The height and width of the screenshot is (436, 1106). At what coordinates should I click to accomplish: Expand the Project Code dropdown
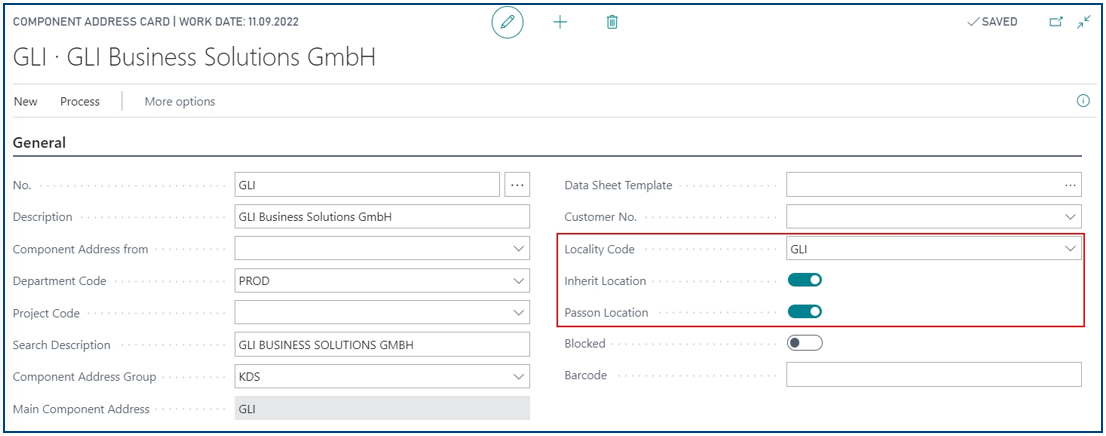pos(518,313)
